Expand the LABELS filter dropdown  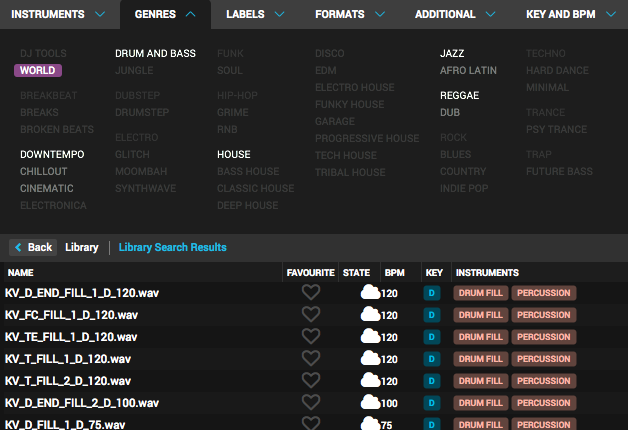[255, 14]
